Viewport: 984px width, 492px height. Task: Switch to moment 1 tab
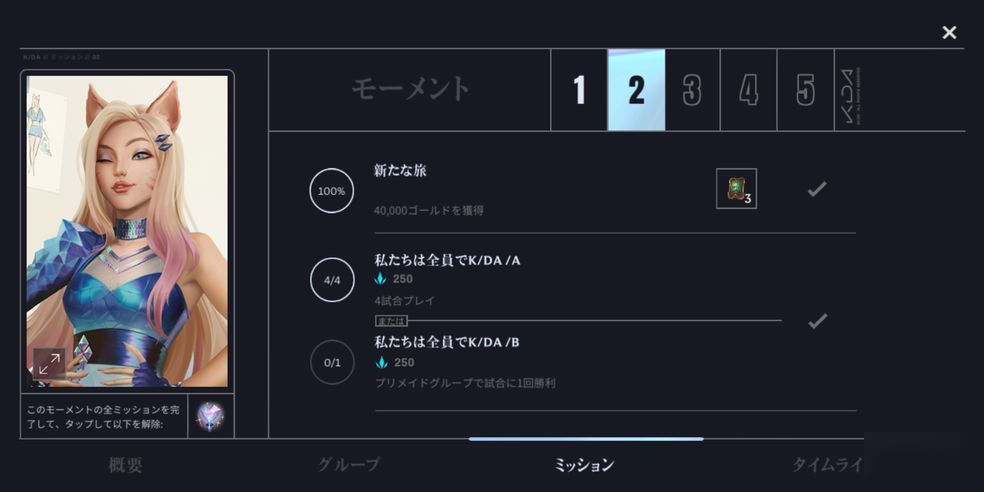coord(579,90)
